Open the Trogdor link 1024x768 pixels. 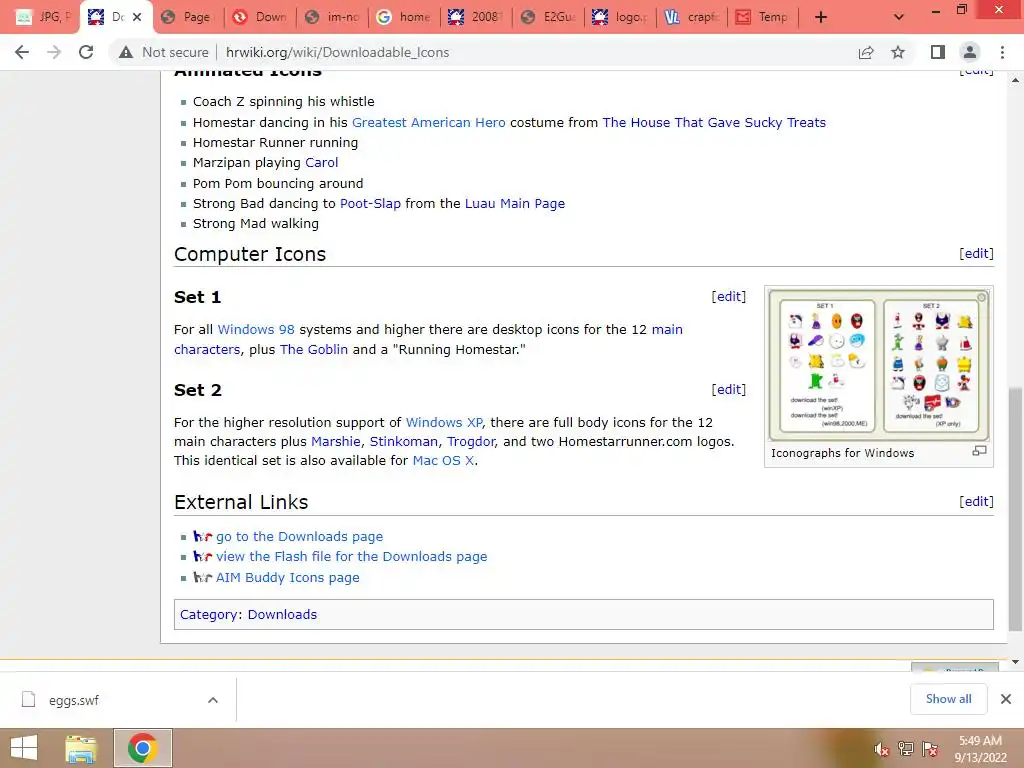(471, 441)
